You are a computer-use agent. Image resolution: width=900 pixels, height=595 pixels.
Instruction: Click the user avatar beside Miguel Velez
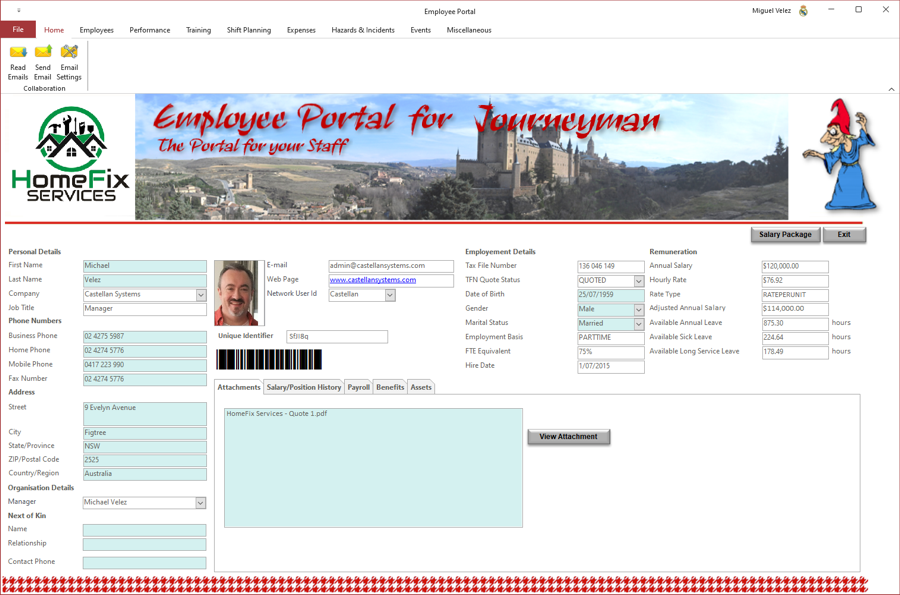click(x=803, y=11)
